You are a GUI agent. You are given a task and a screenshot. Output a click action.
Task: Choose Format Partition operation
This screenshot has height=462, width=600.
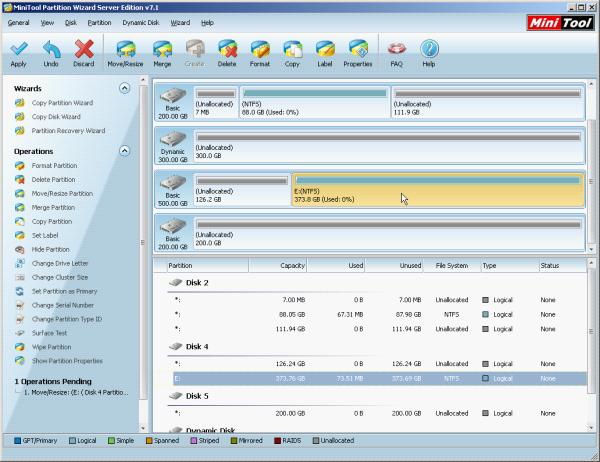(x=54, y=165)
